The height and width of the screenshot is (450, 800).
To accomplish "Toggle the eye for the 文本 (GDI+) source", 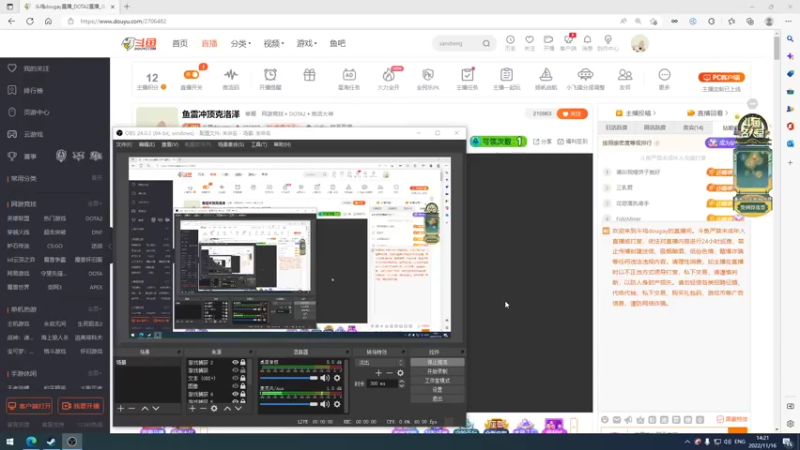I will (235, 378).
